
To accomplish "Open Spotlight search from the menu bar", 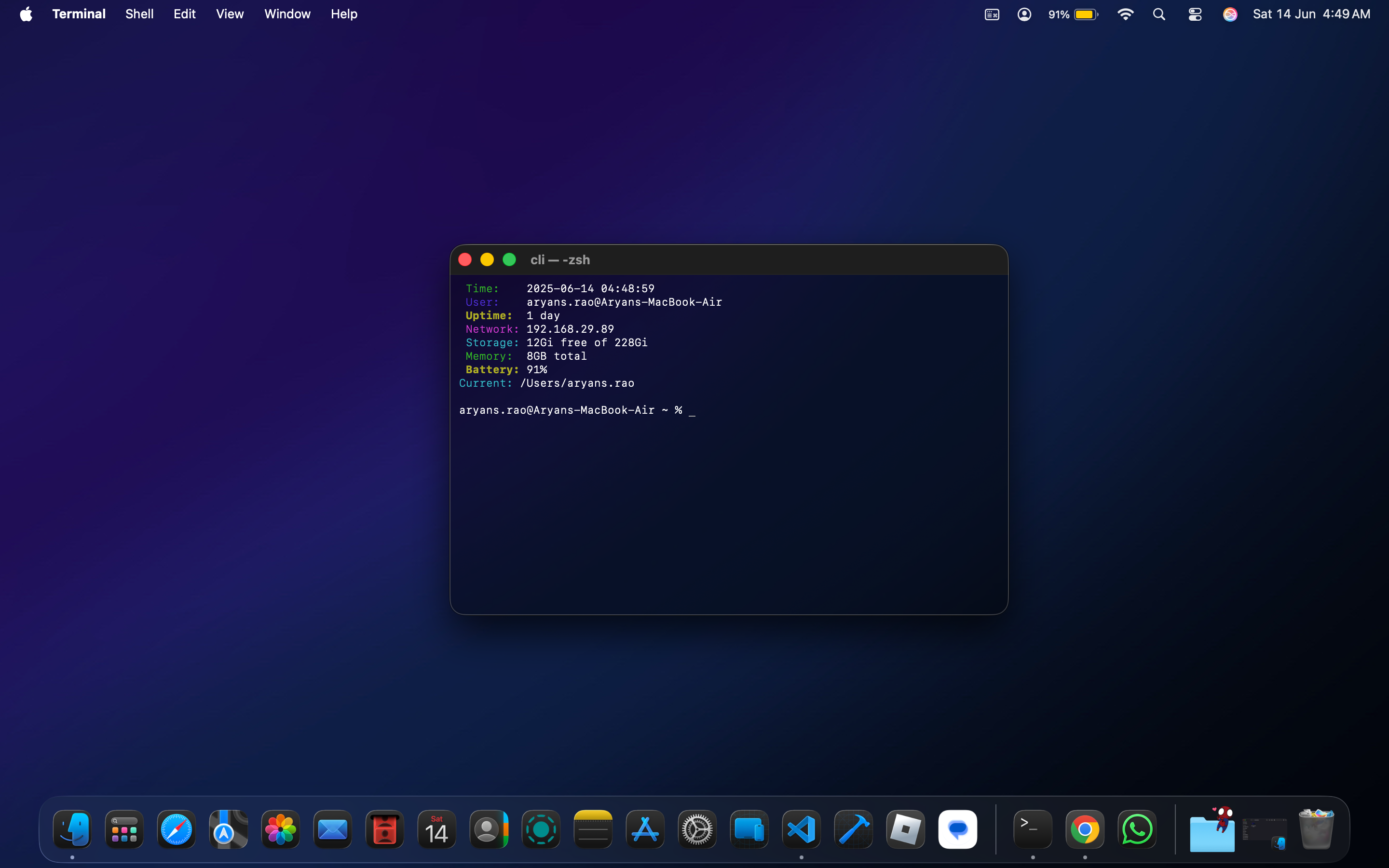I will click(1159, 14).
